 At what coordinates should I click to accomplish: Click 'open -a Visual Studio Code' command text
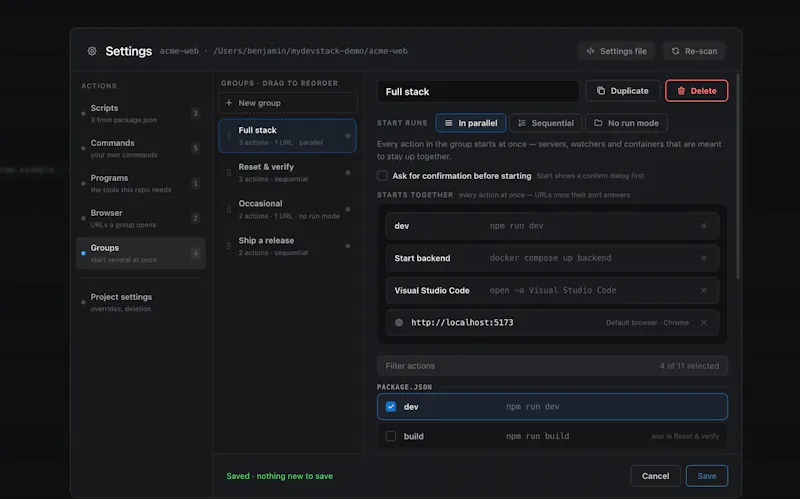(x=553, y=290)
